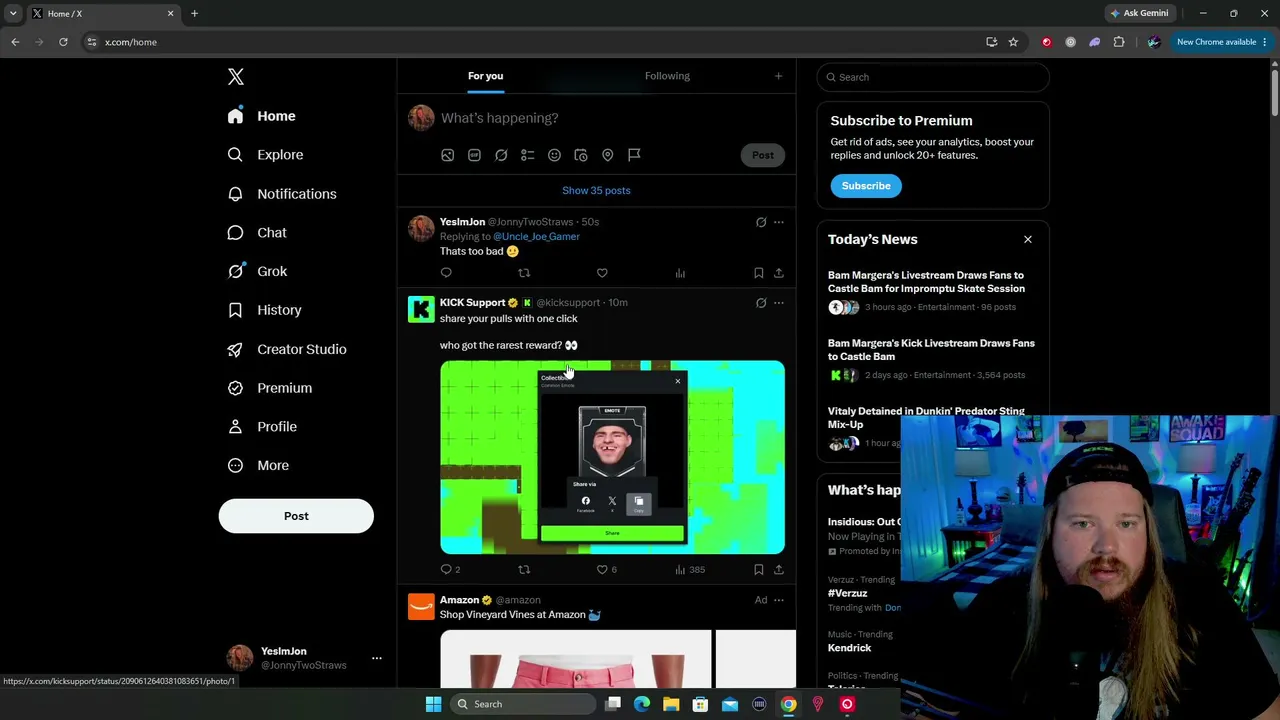
Task: Open the Chrome Extensions puzzle icon
Action: (x=1119, y=42)
